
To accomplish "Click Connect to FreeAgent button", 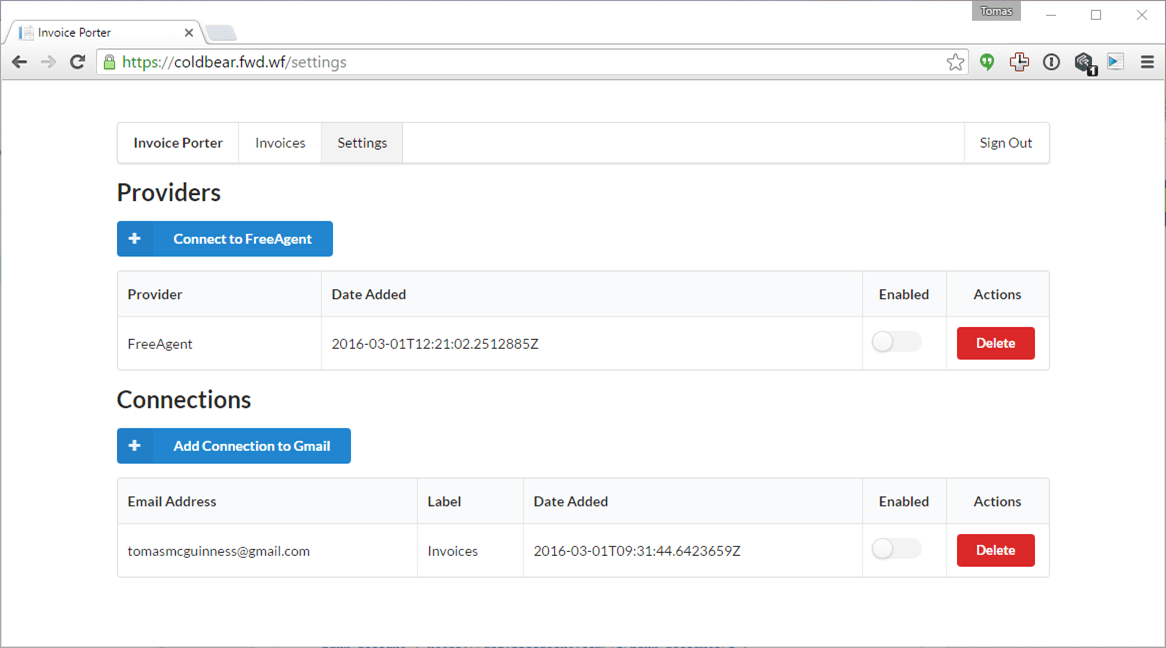I will (x=225, y=239).
